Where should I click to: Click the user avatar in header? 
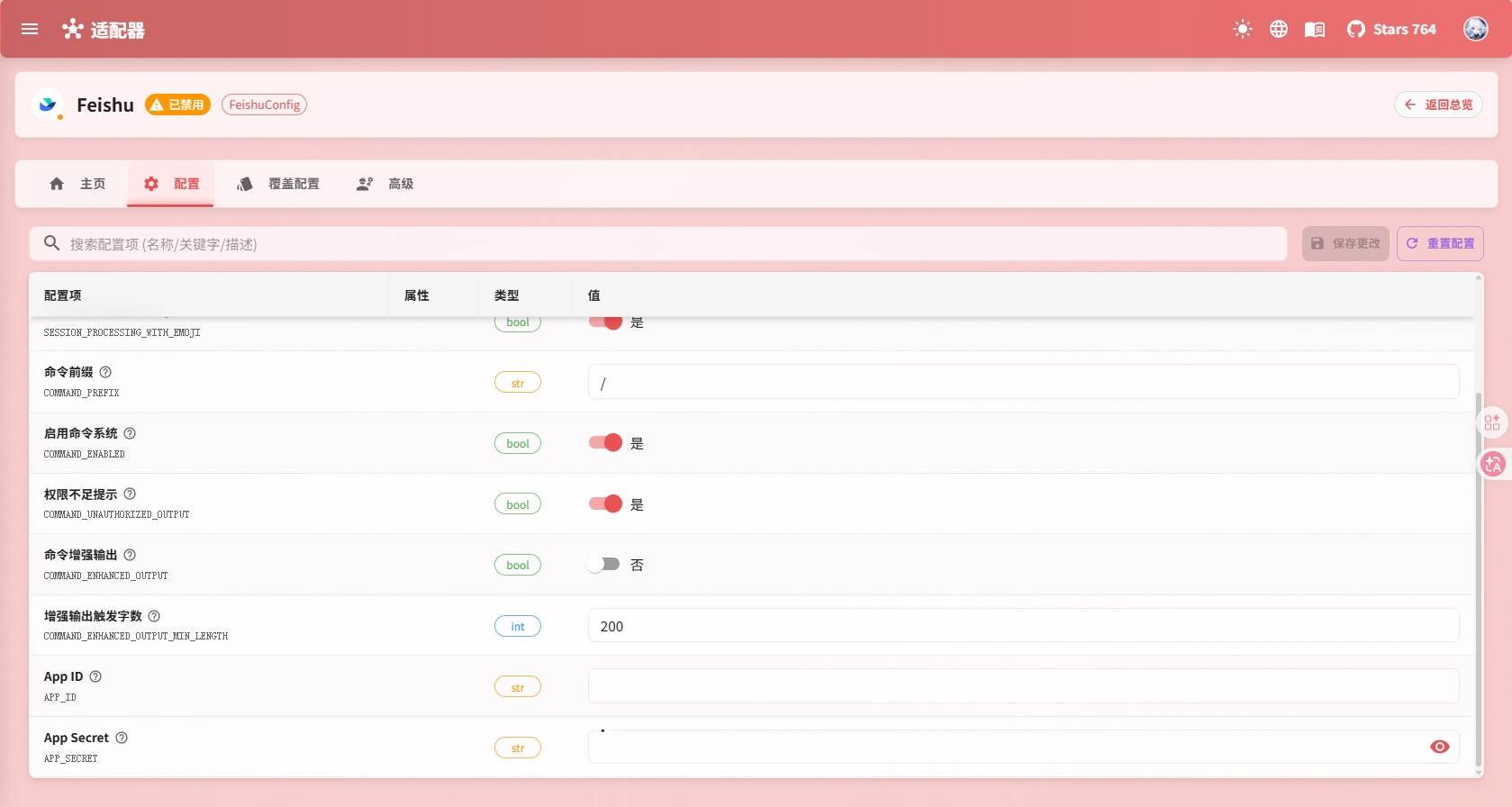1475,29
